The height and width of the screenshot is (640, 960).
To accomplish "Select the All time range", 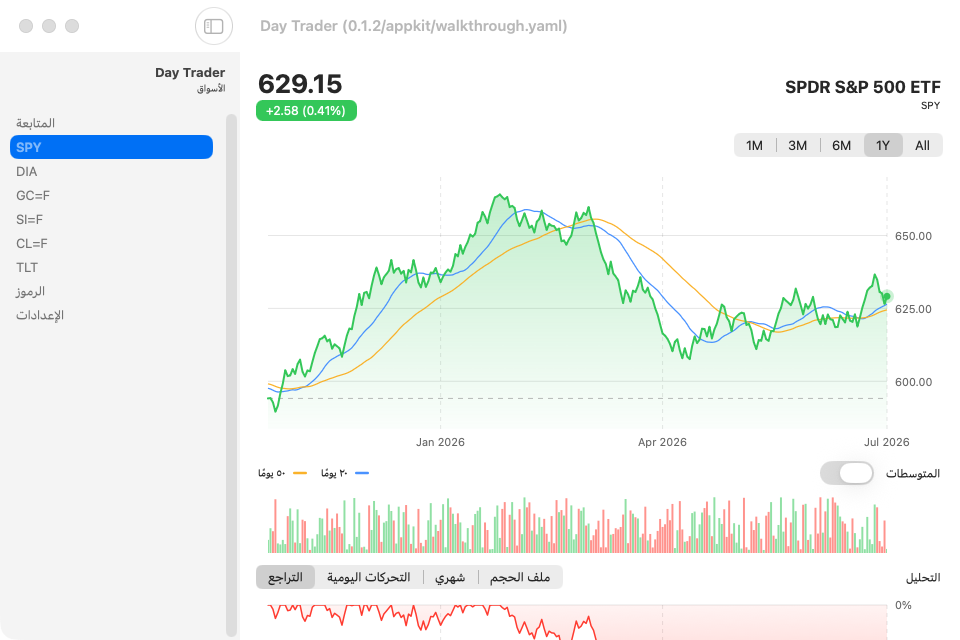I will pyautogui.click(x=922, y=145).
